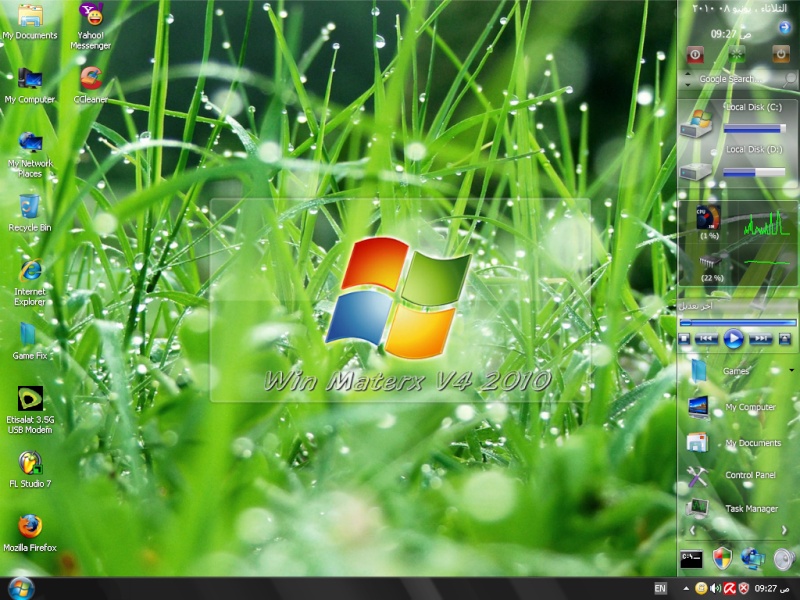Click the search engine up arrow
This screenshot has width=800, height=600.
[687, 74]
